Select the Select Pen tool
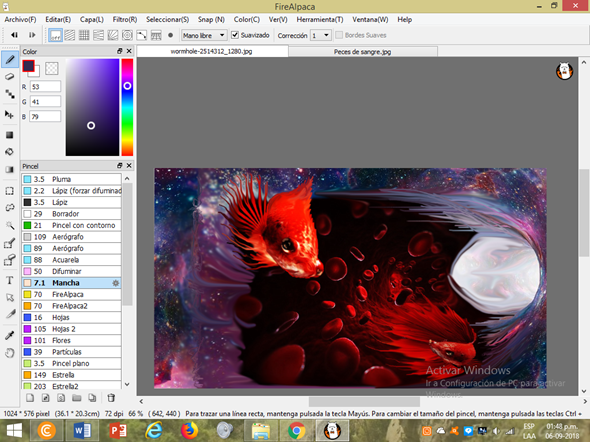This screenshot has height=442, width=590. 10,243
